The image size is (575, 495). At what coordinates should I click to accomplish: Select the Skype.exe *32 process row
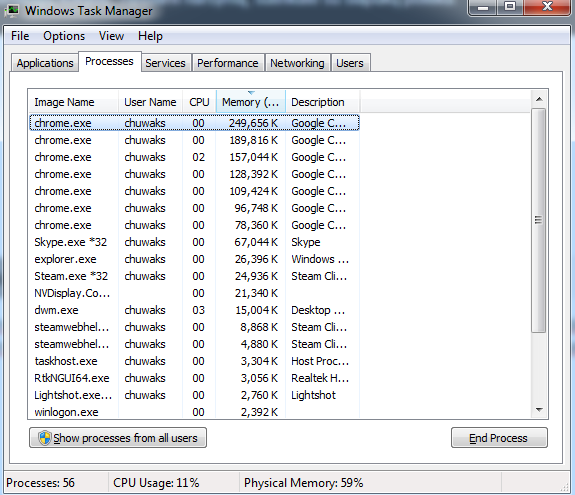(x=194, y=242)
